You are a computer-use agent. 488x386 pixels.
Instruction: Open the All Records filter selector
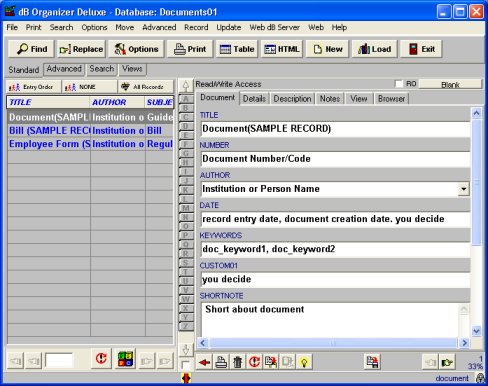coord(146,87)
